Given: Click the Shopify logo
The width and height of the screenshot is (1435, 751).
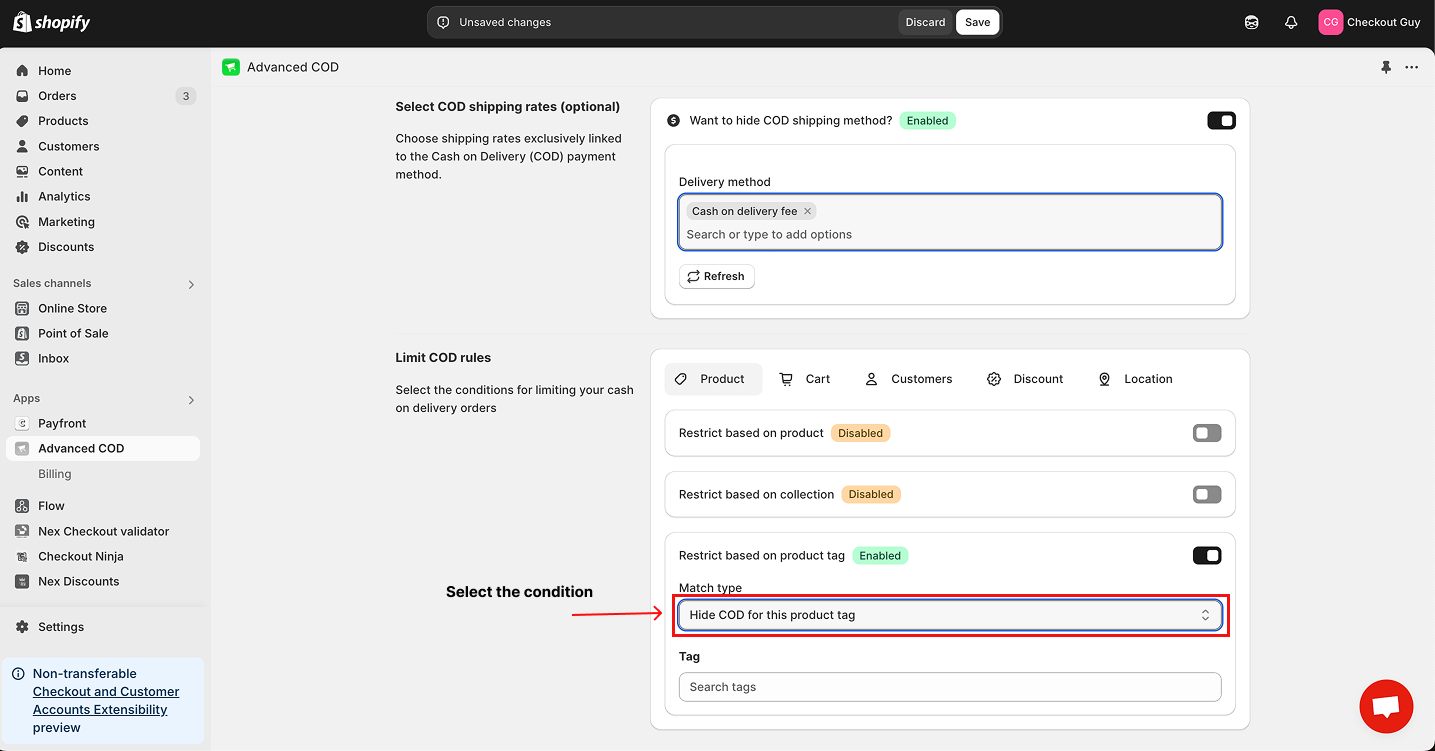Looking at the screenshot, I should click(x=52, y=22).
